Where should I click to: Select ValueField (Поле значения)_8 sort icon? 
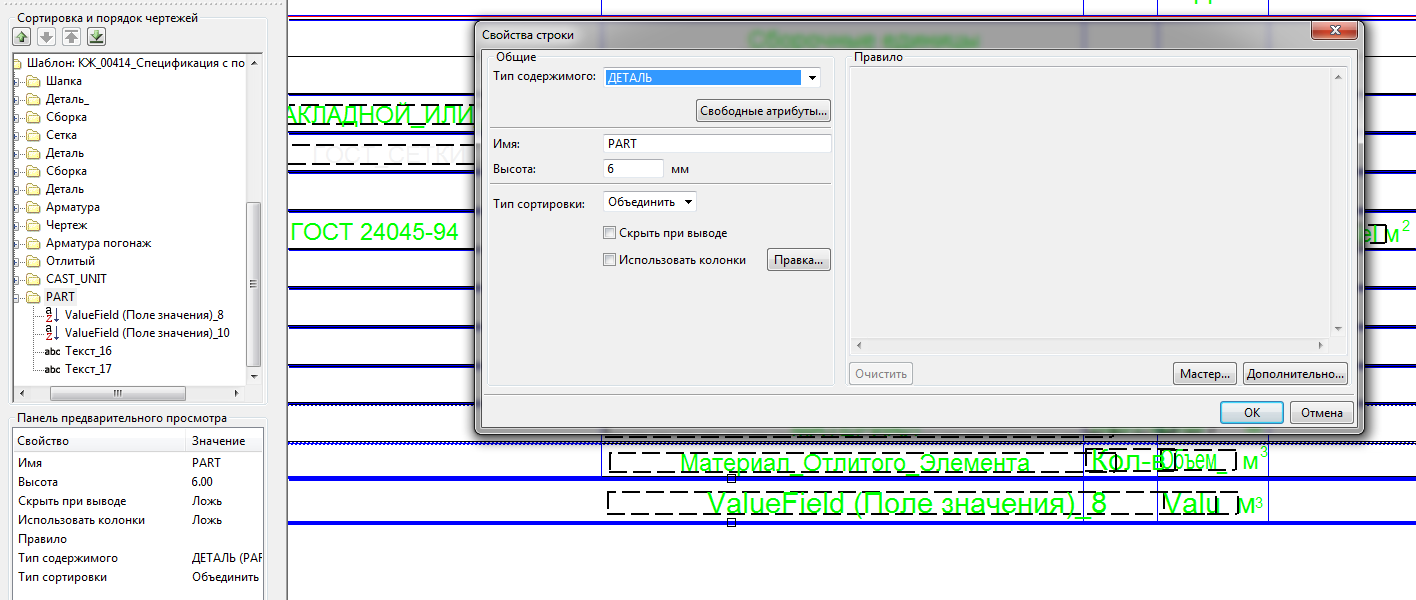53,315
